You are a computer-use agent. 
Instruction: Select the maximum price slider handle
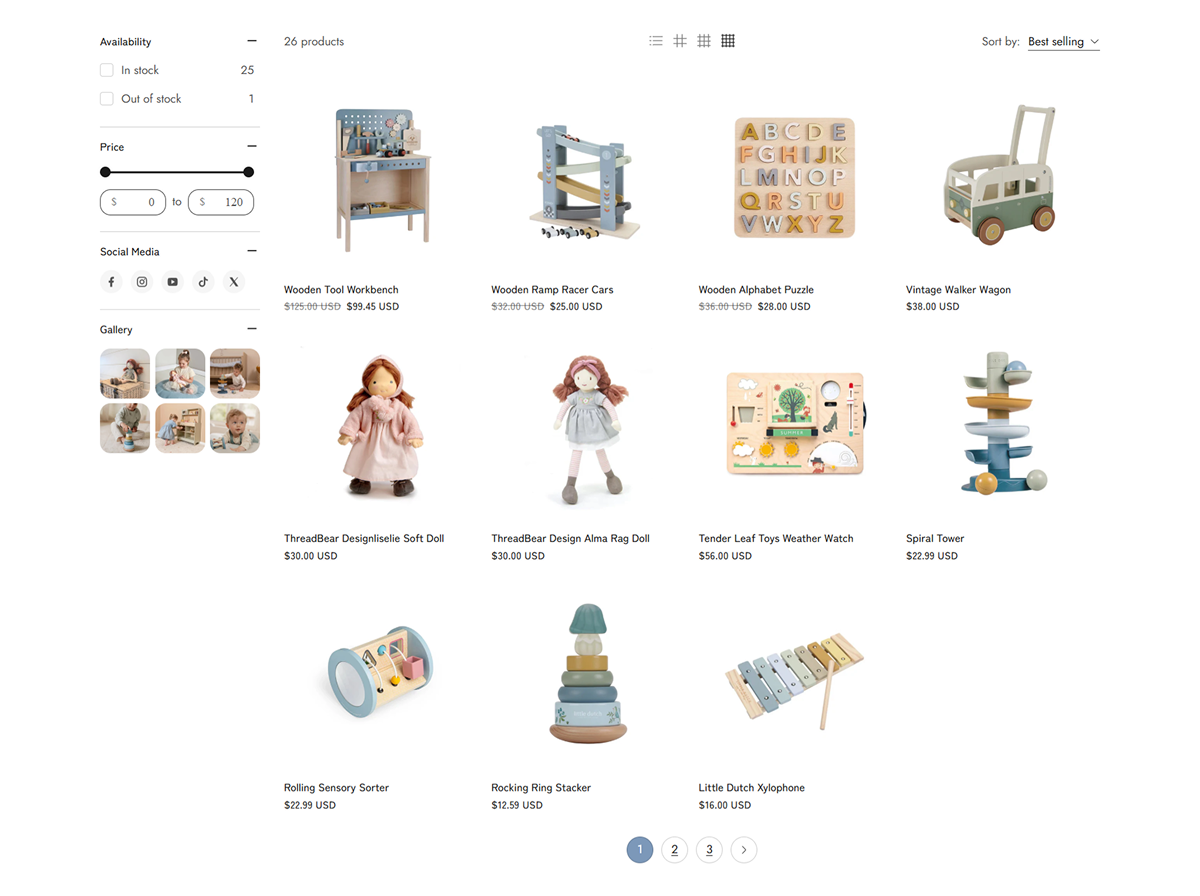point(249,172)
